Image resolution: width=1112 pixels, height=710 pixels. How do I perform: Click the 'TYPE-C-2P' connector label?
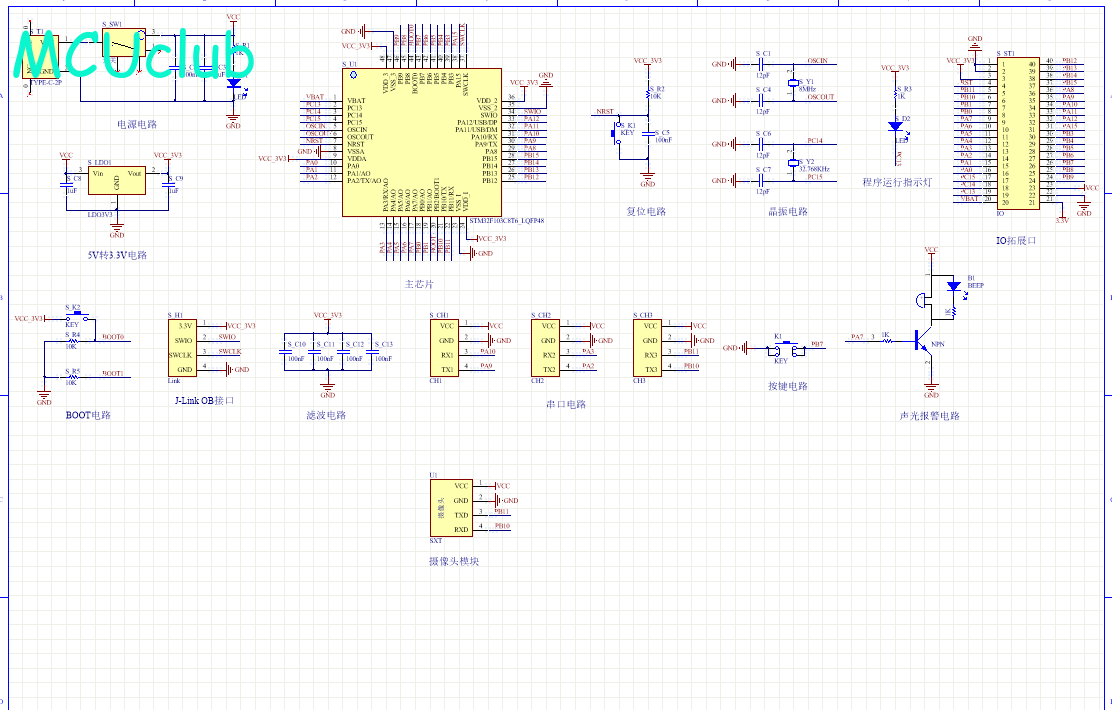(x=45, y=82)
